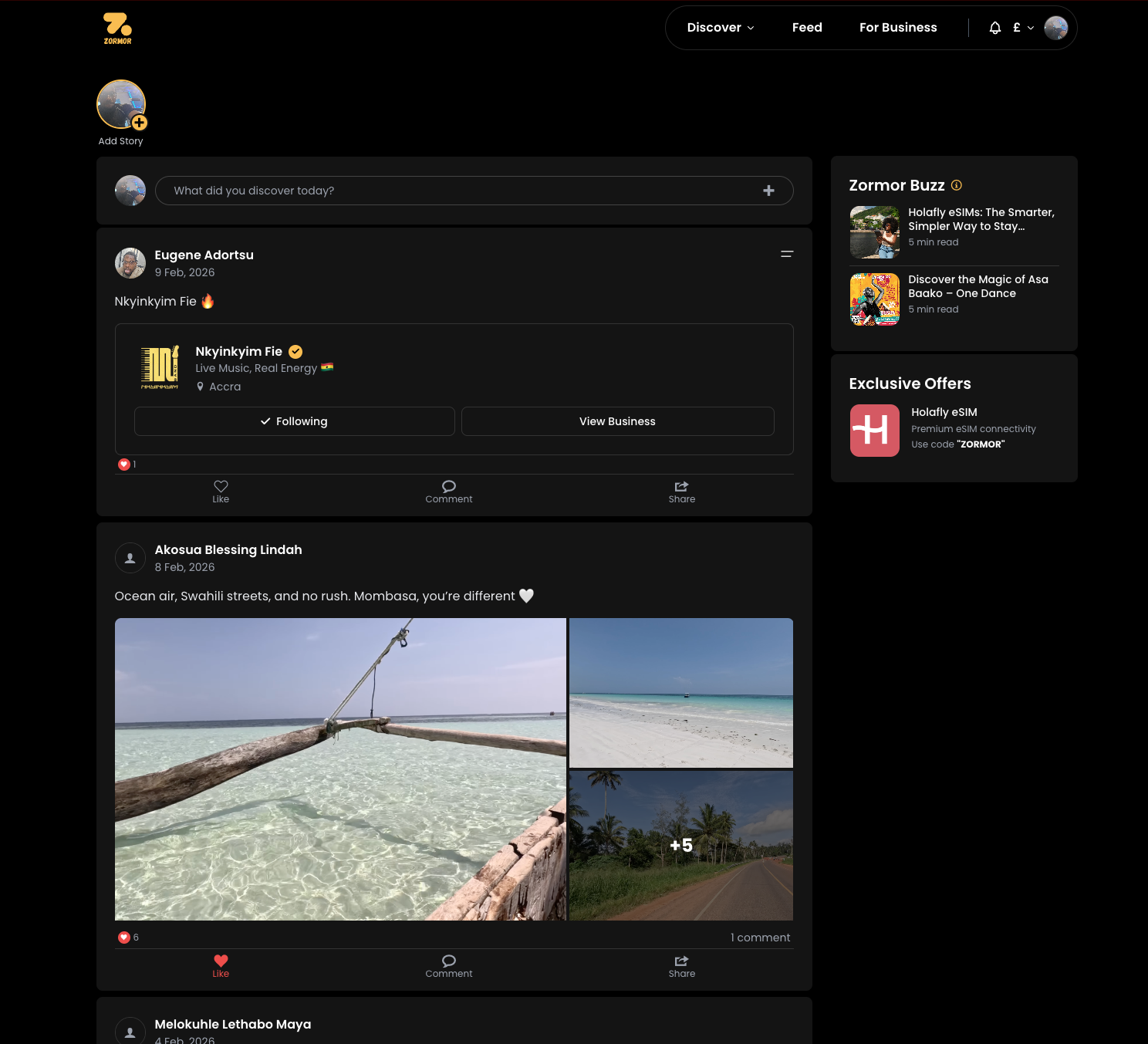Share the Nkyinkyim Fie post
Screen dimensions: 1148x1044
681,492
